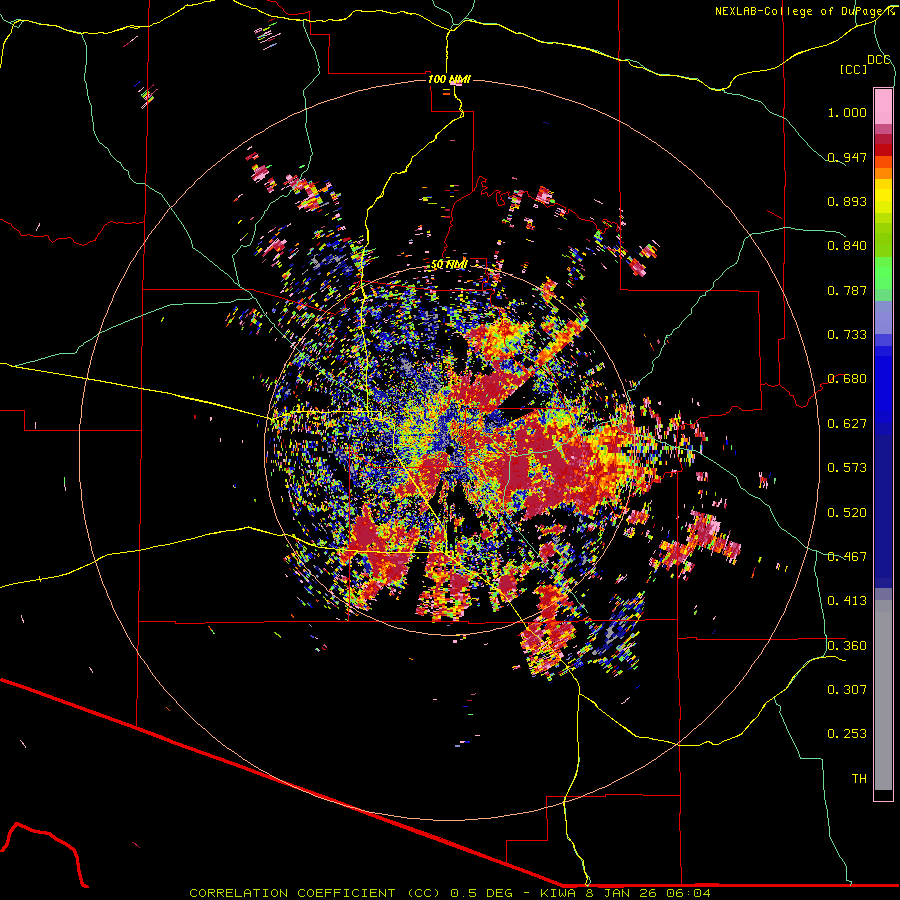Select the 1.000 scale value

847,112
